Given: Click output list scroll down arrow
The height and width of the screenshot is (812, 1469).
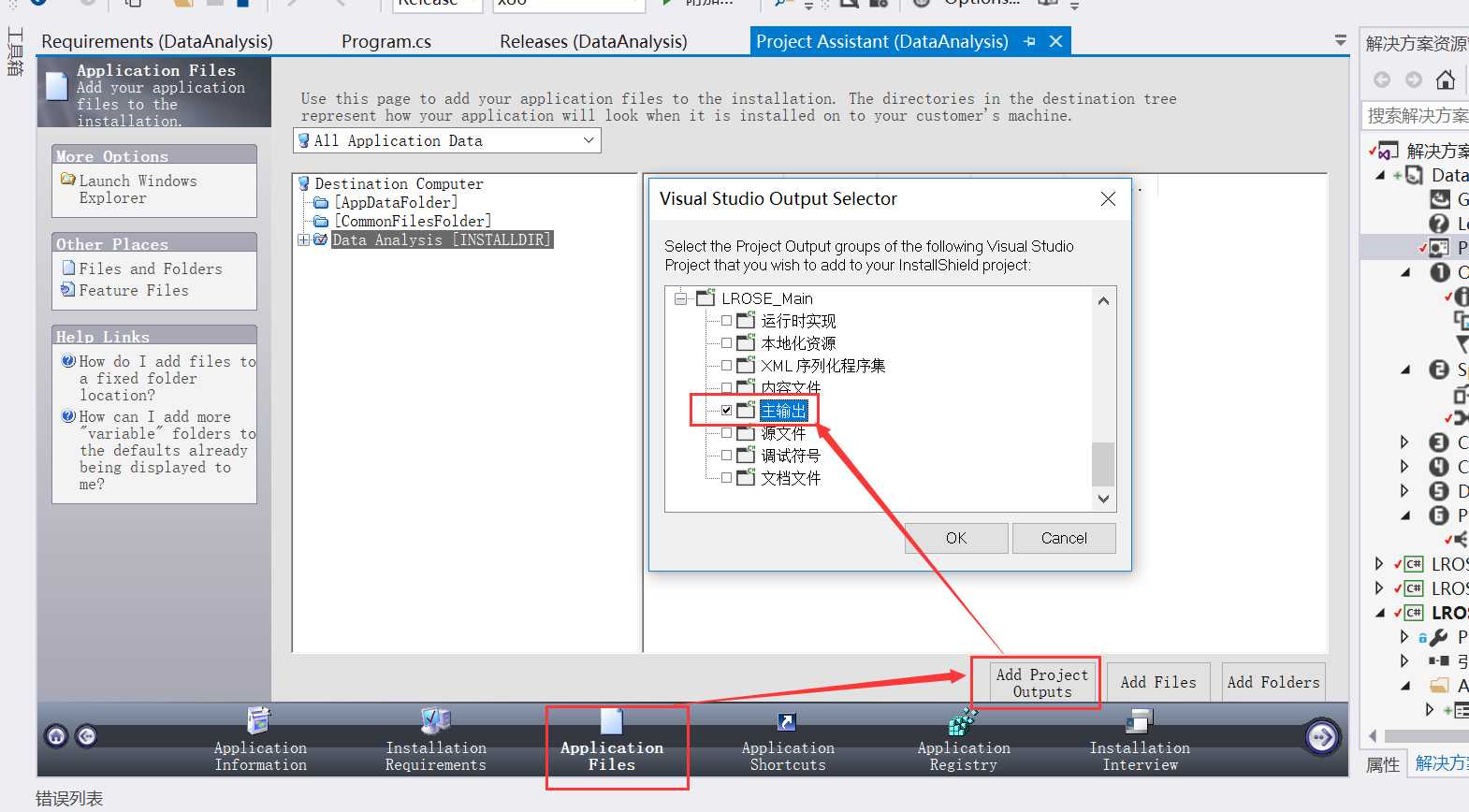Looking at the screenshot, I should pyautogui.click(x=1103, y=499).
